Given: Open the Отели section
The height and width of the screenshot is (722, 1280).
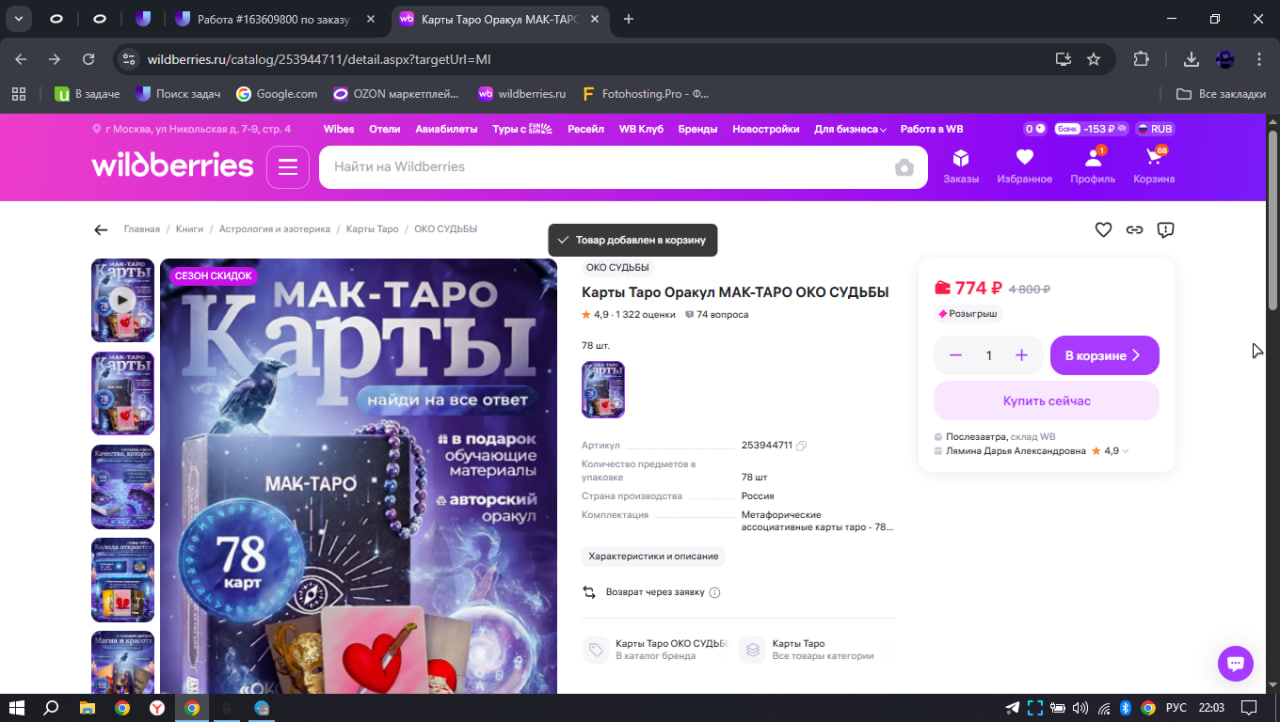Looking at the screenshot, I should pyautogui.click(x=384, y=129).
